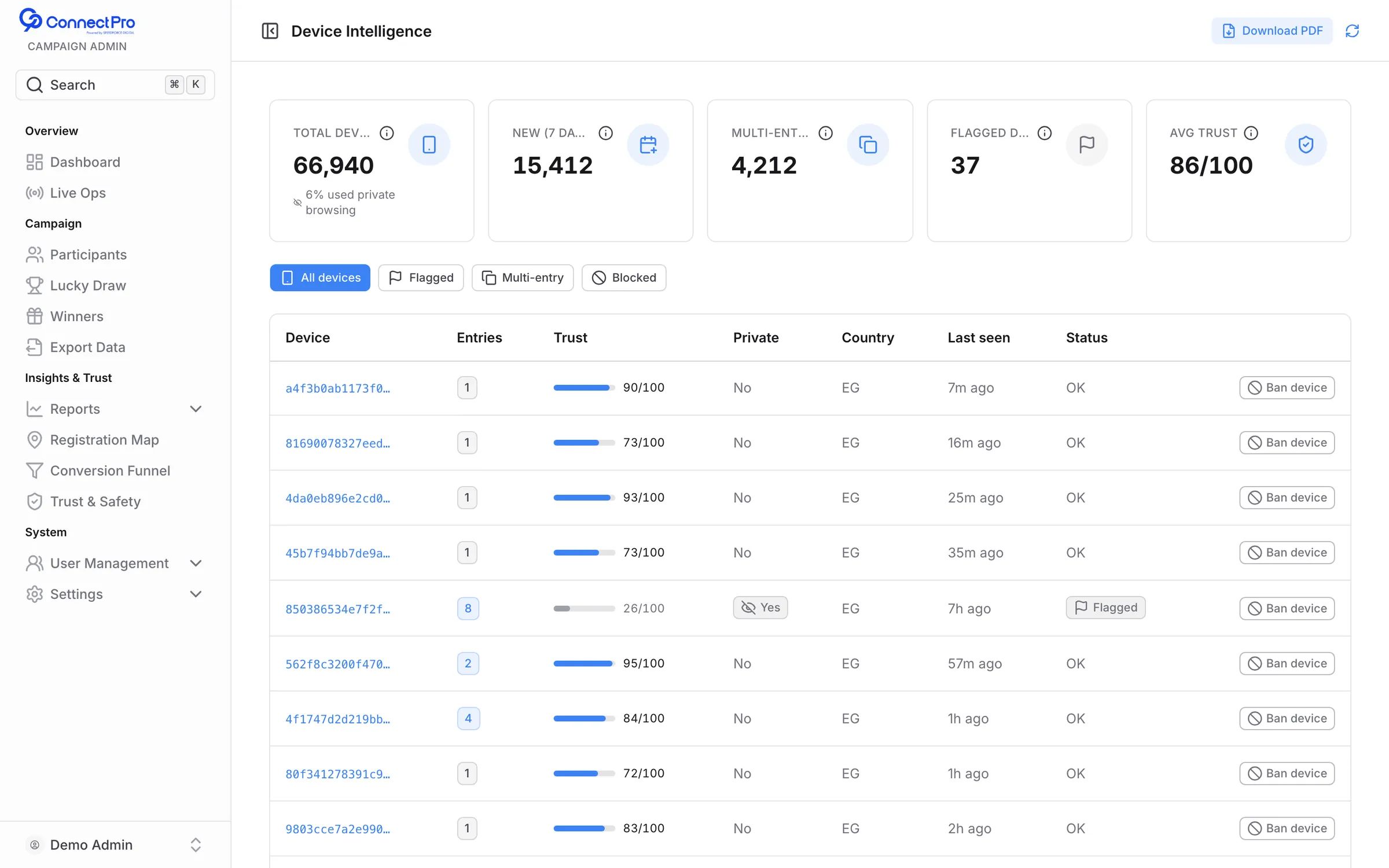
Task: Open info tooltip for Total Devices
Action: click(387, 133)
